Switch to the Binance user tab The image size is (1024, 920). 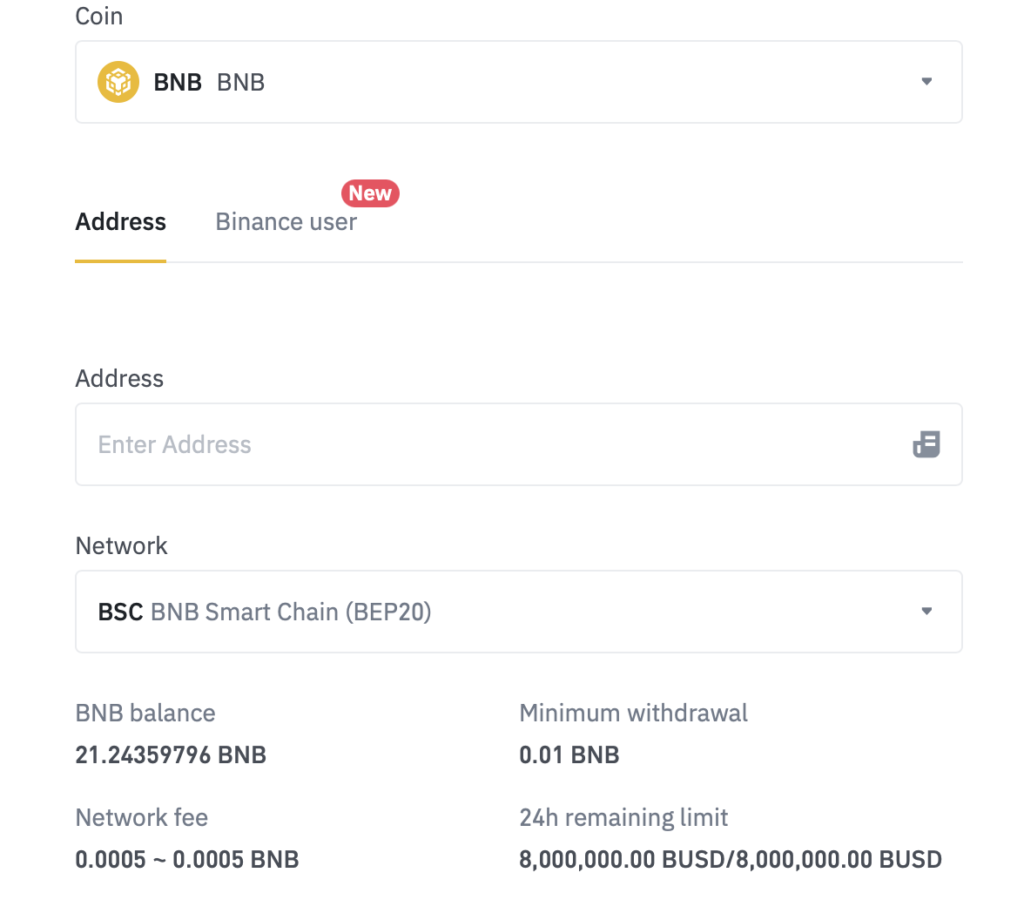point(286,222)
